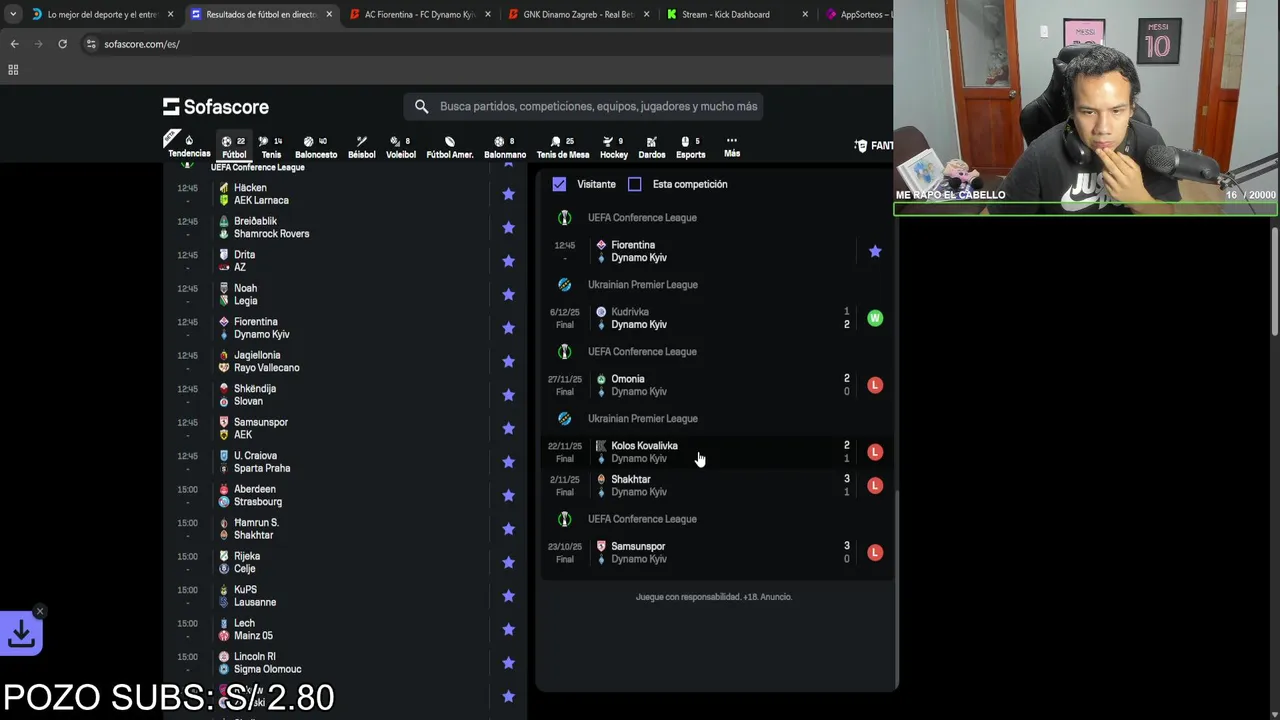Toggle favorite star for Drita vs AZ
The image size is (1280, 720).
pyautogui.click(x=508, y=261)
